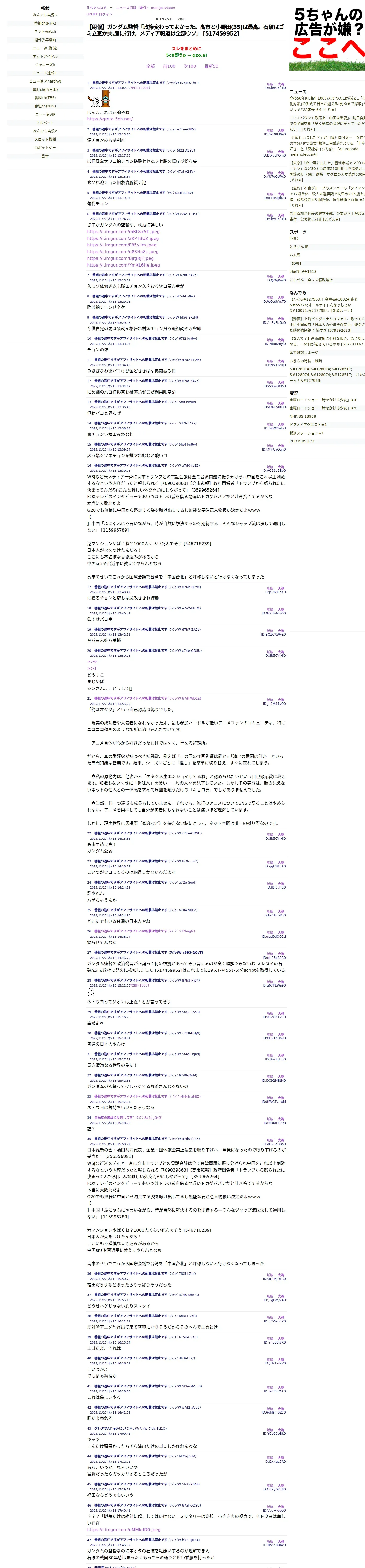Click the >>6 anchor in post 20
This screenshot has width=365, height=1568.
[92, 662]
